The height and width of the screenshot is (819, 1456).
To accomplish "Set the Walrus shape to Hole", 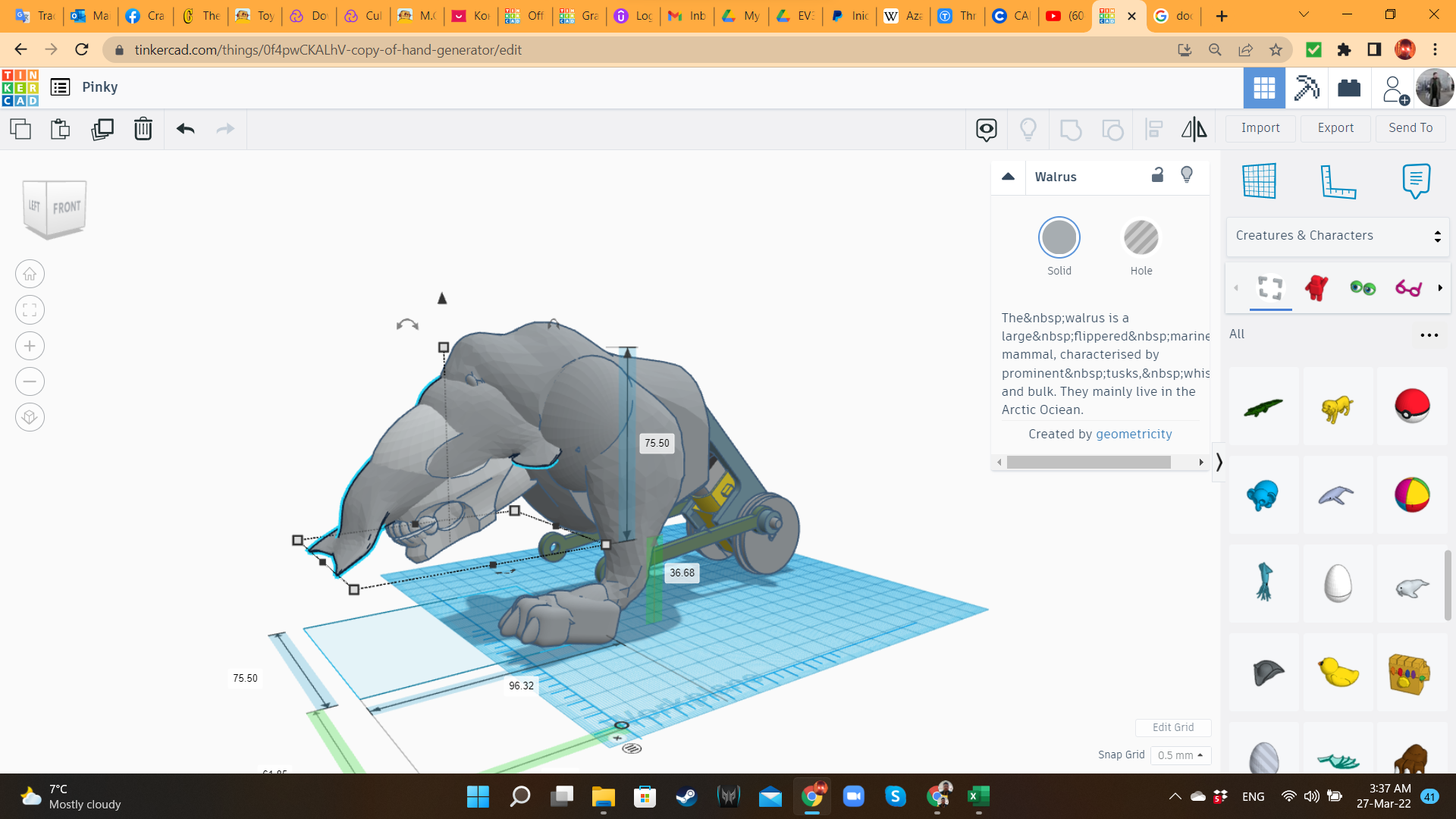I will point(1141,238).
